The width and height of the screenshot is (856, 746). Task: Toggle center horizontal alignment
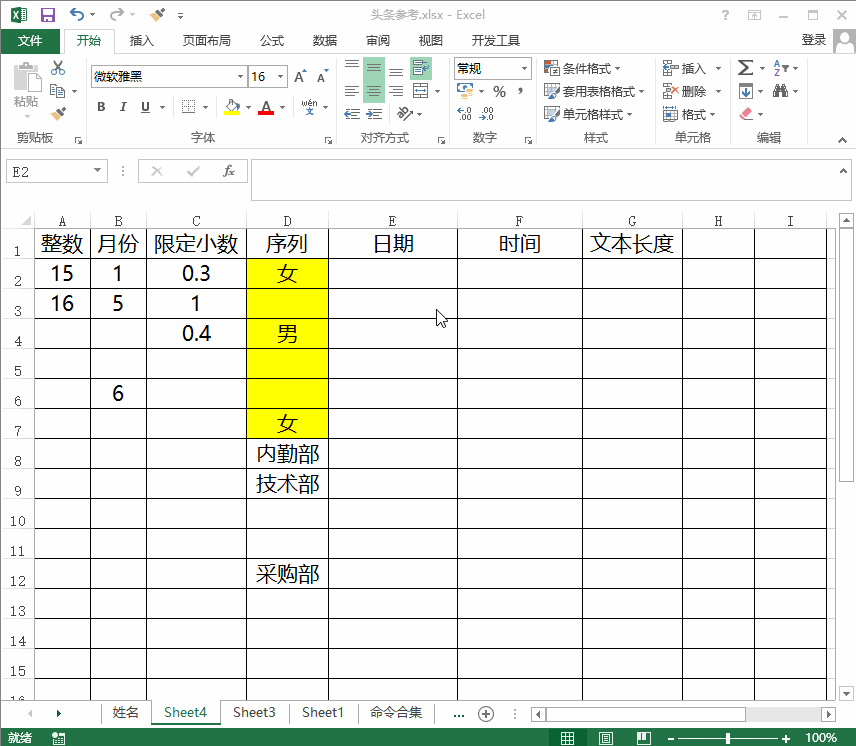pos(374,91)
